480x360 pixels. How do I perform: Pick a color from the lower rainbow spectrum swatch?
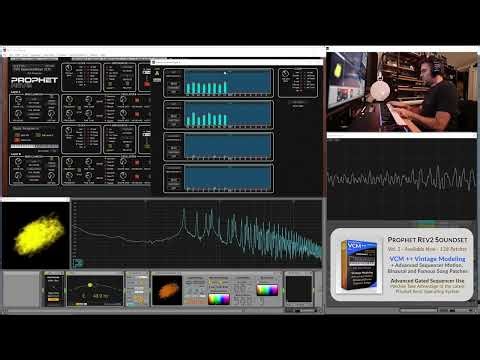(218, 299)
